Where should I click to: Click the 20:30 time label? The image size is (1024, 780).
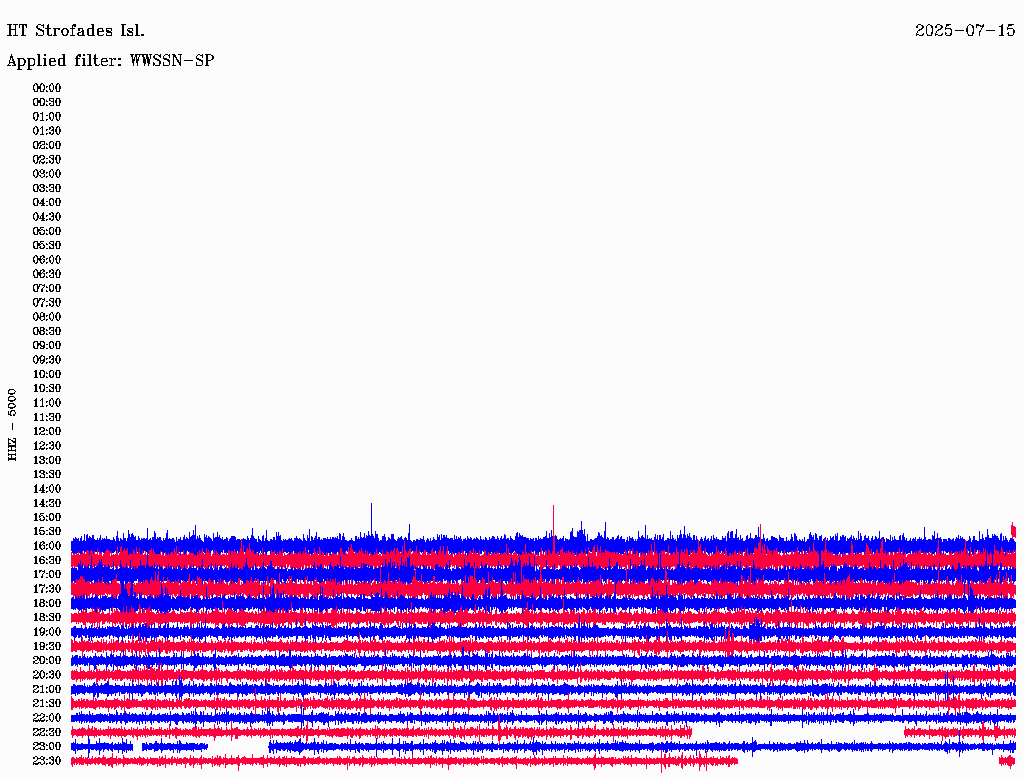(x=47, y=675)
